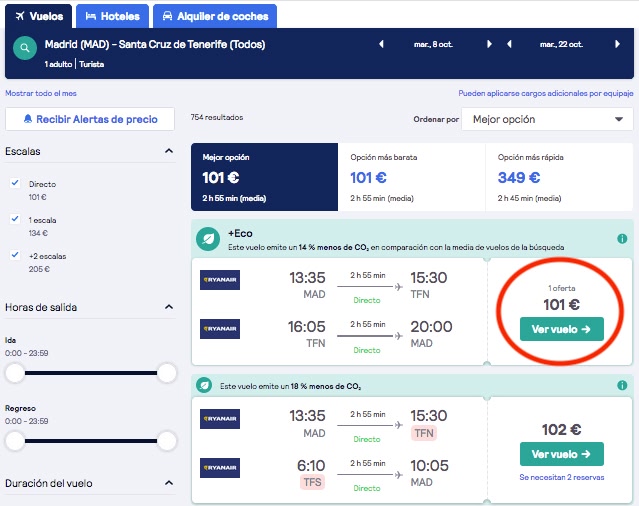Uncheck the Directo stops filter
This screenshot has height=506, width=639.
point(15,183)
